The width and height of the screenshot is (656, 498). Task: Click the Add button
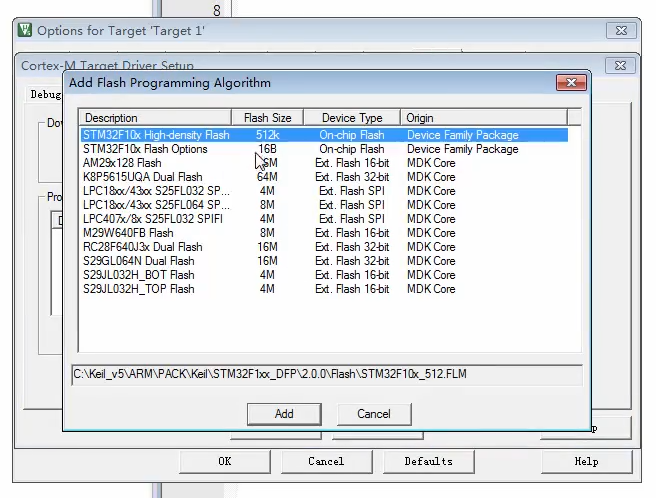click(x=284, y=414)
